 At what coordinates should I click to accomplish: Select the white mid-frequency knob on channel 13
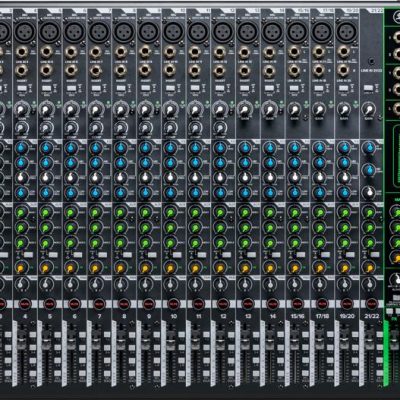point(244,178)
